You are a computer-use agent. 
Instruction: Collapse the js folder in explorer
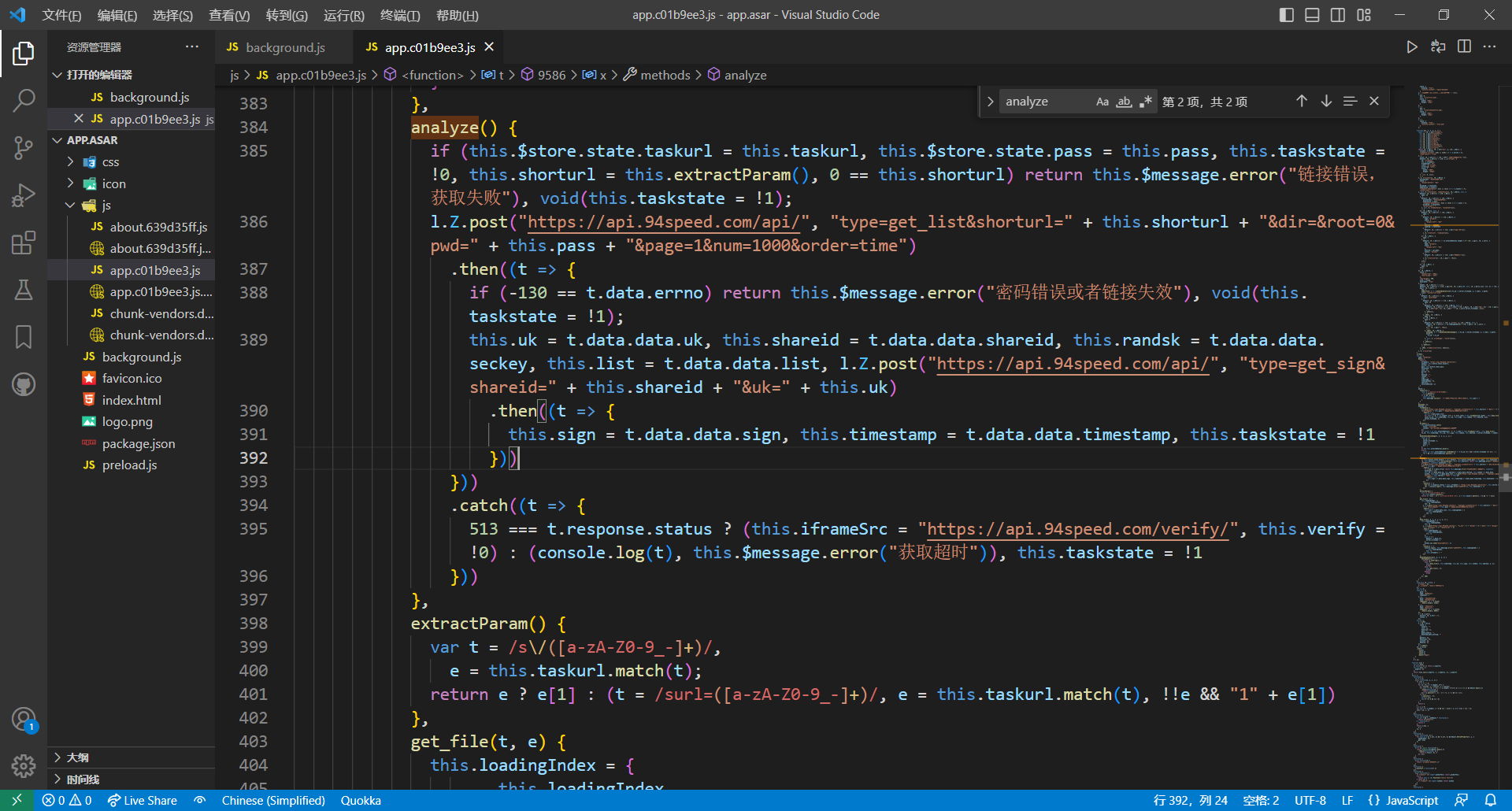71,206
